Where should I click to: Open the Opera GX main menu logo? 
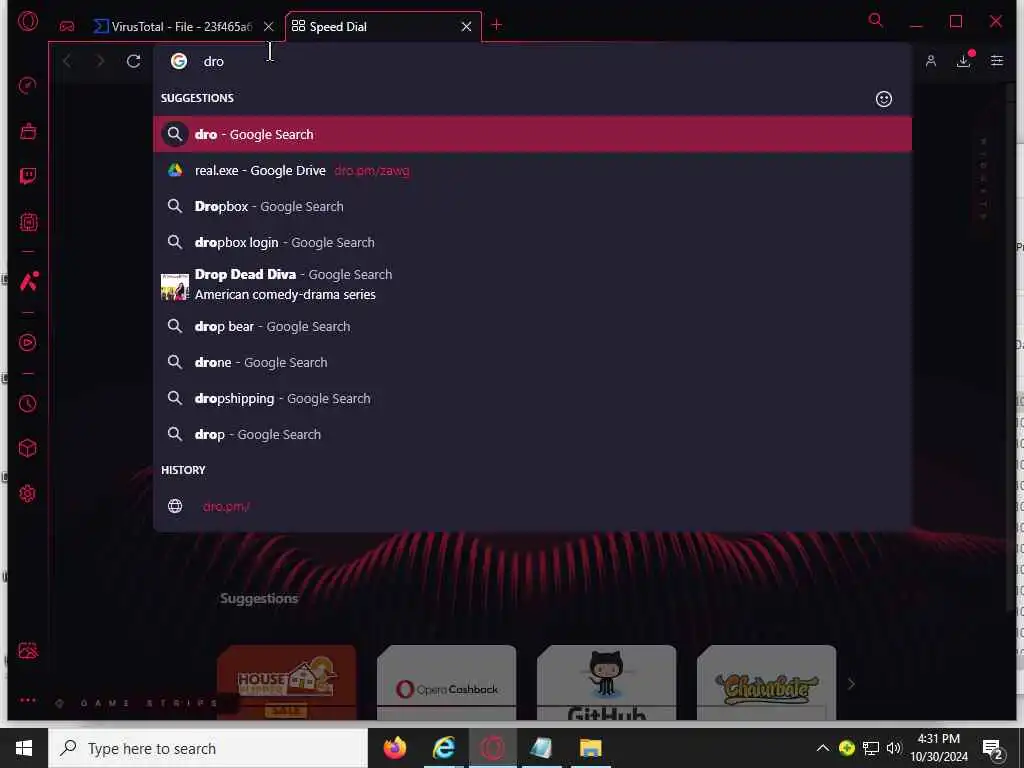[x=27, y=22]
